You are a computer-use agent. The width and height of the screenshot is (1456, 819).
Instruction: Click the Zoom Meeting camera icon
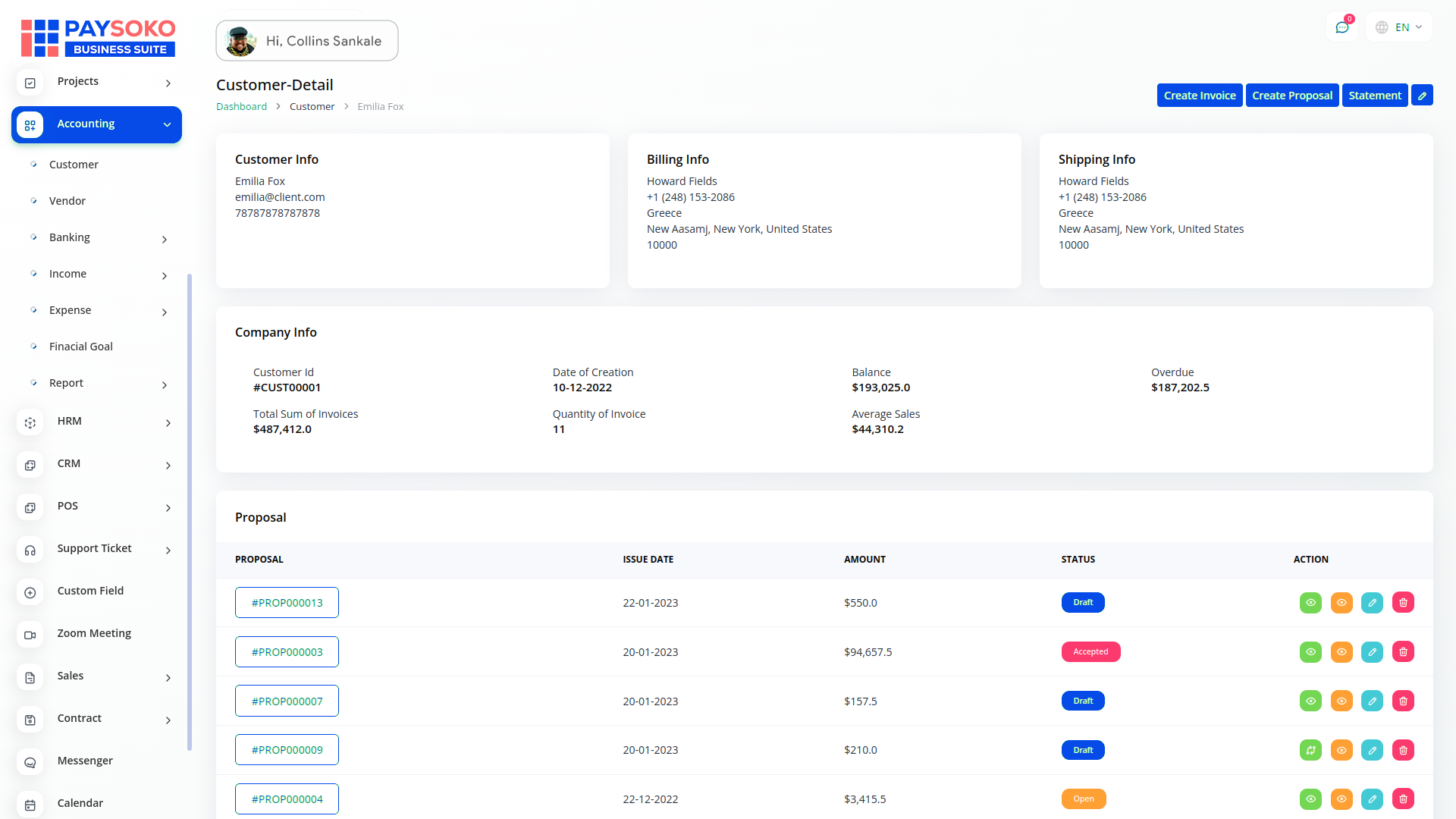[x=30, y=635]
